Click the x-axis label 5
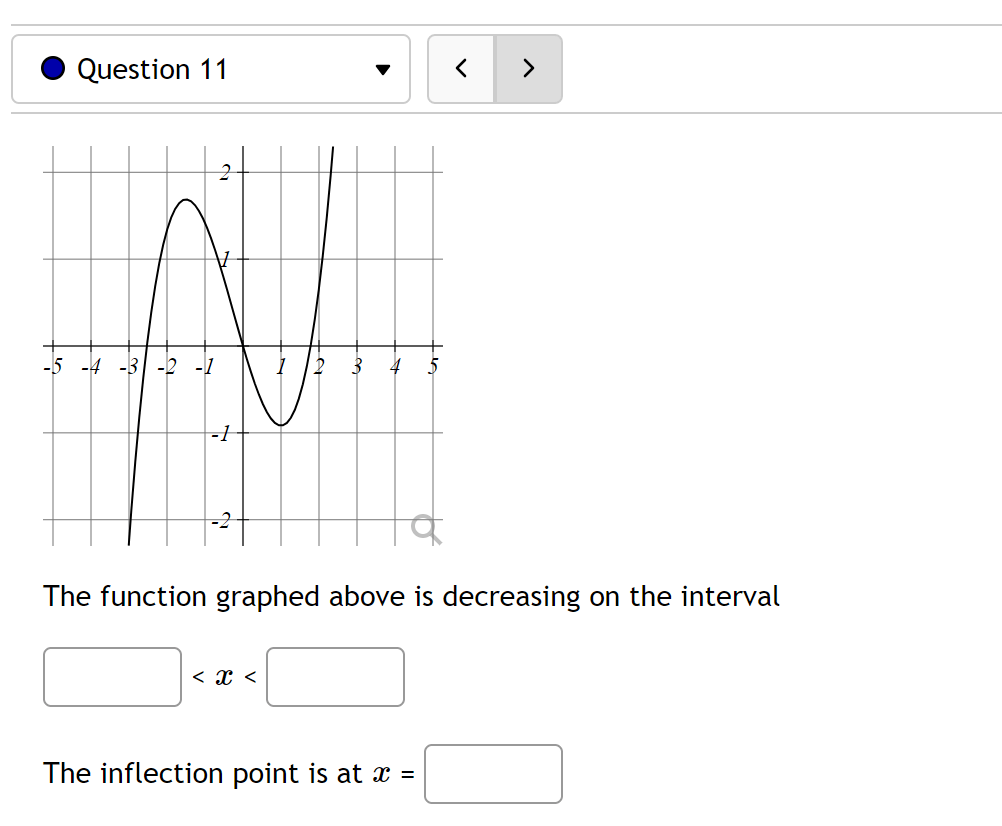Viewport: 1002px width, 826px height. 433,366
